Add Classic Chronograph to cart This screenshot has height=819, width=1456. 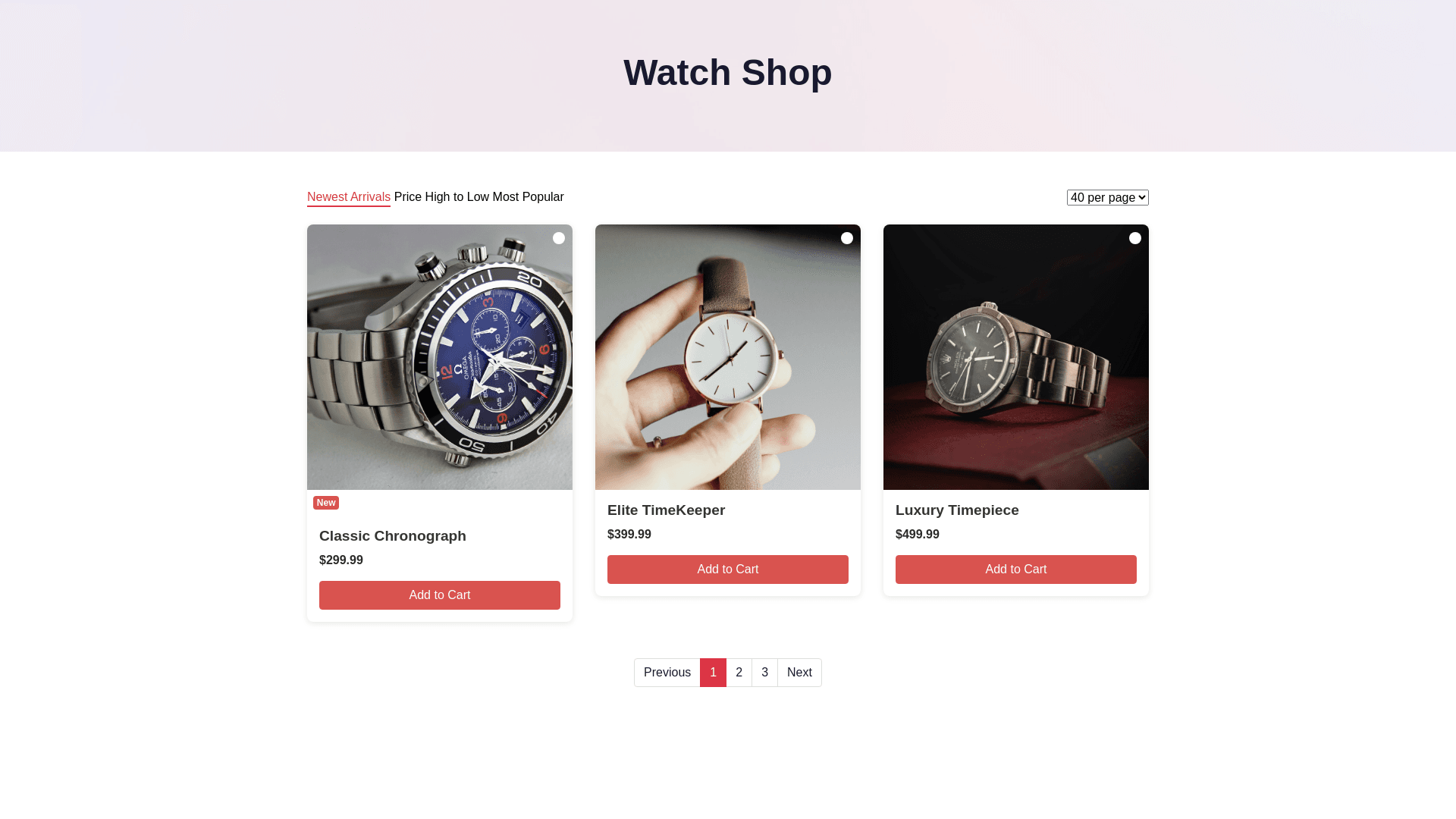click(x=440, y=595)
